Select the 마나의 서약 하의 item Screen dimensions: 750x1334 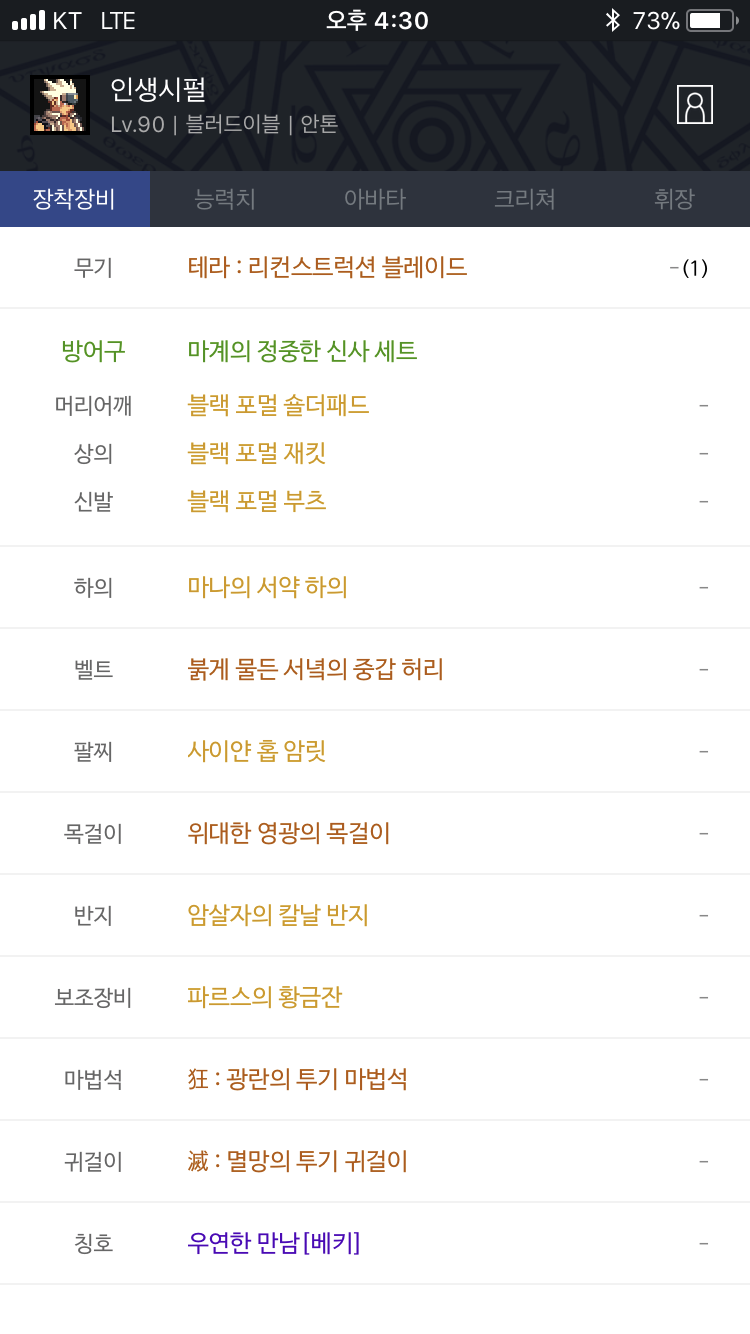coord(267,587)
